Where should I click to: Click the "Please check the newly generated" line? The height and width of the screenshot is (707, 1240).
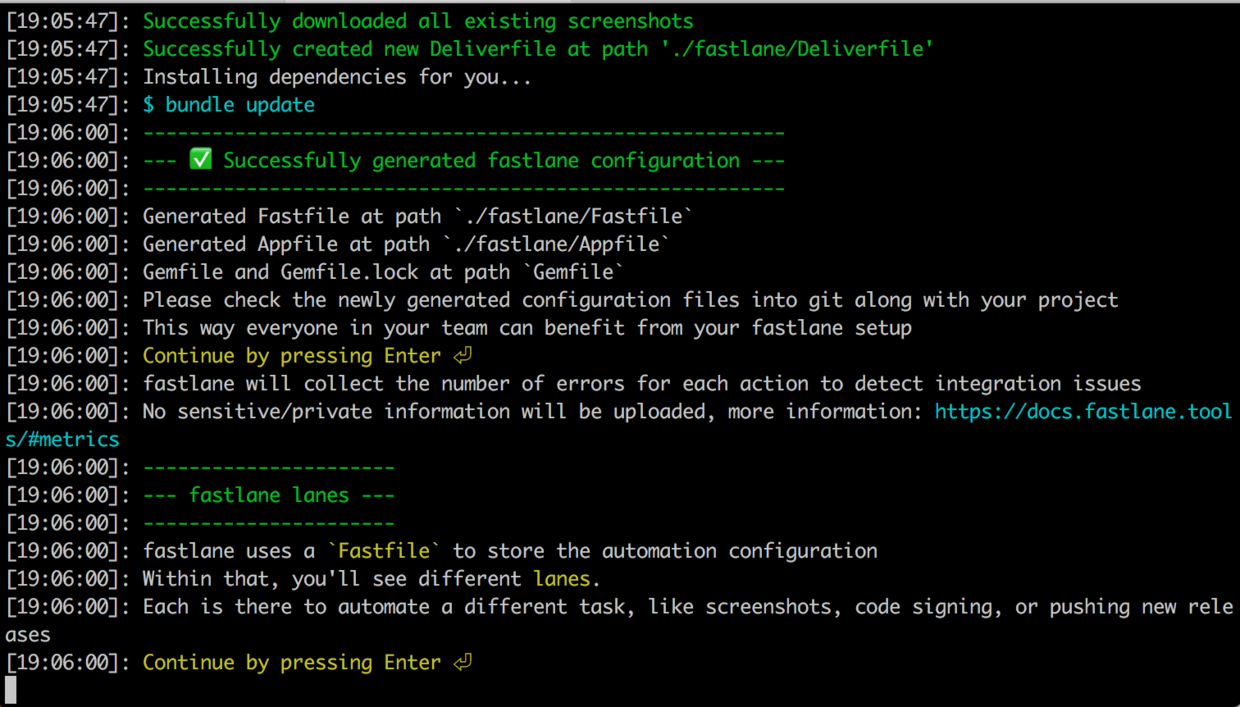coord(630,300)
